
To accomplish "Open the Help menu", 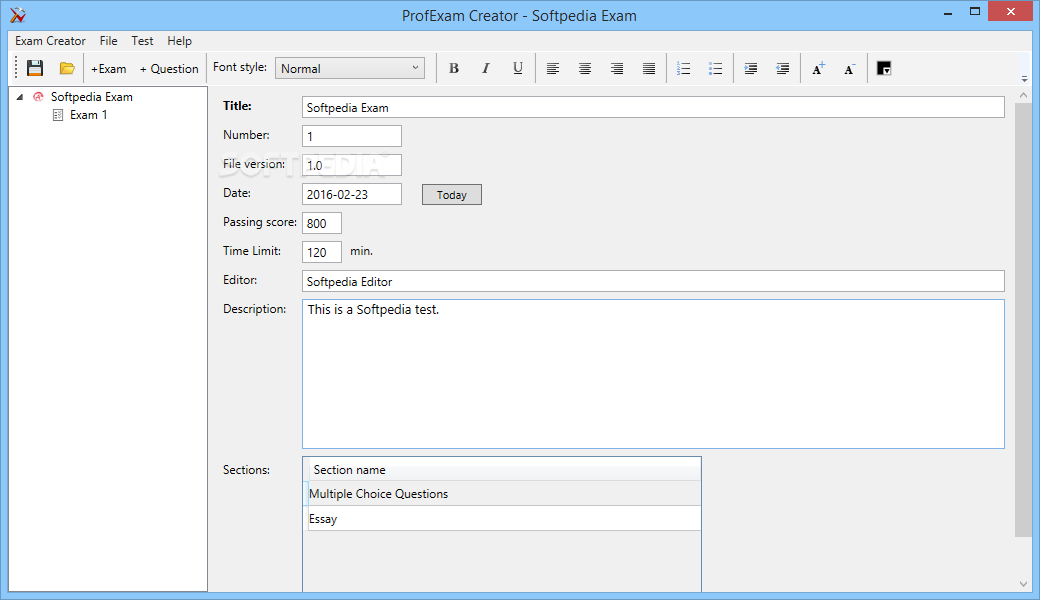I will (179, 41).
